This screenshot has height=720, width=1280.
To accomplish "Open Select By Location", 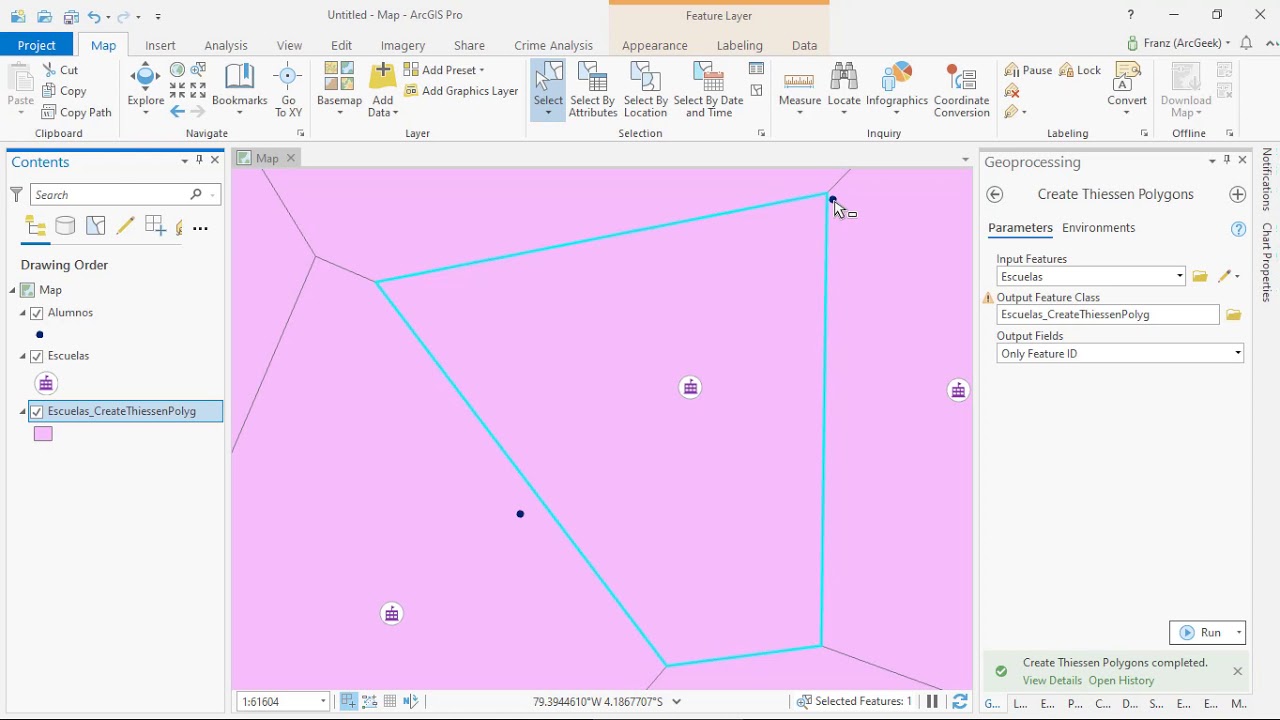I will pyautogui.click(x=645, y=89).
